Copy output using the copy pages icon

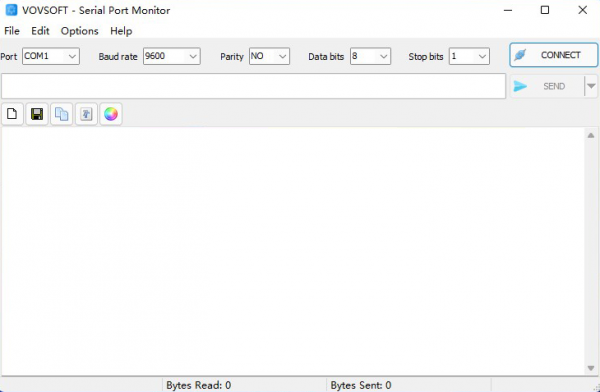tap(61, 114)
